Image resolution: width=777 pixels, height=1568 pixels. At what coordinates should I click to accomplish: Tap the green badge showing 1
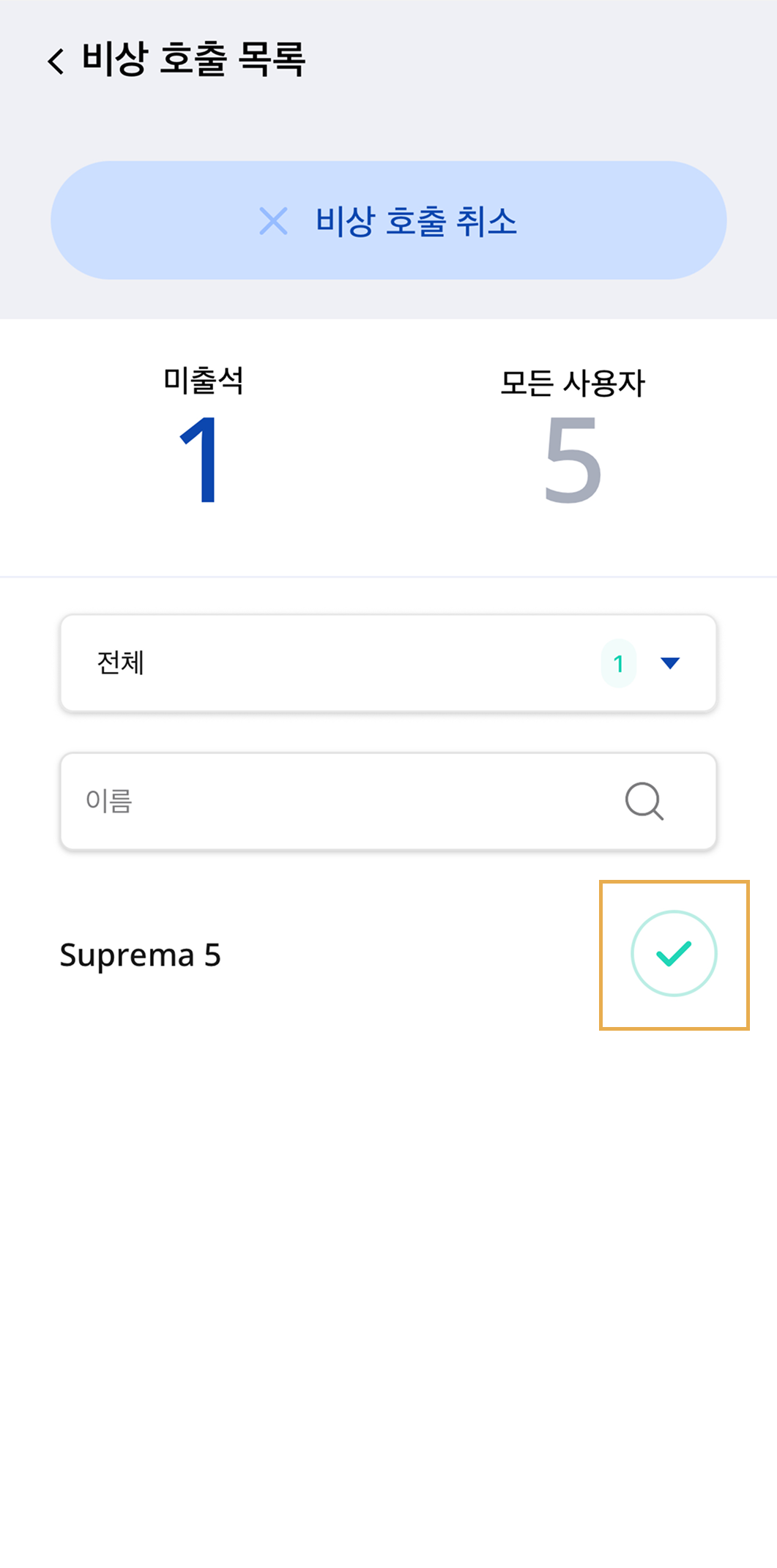(619, 663)
